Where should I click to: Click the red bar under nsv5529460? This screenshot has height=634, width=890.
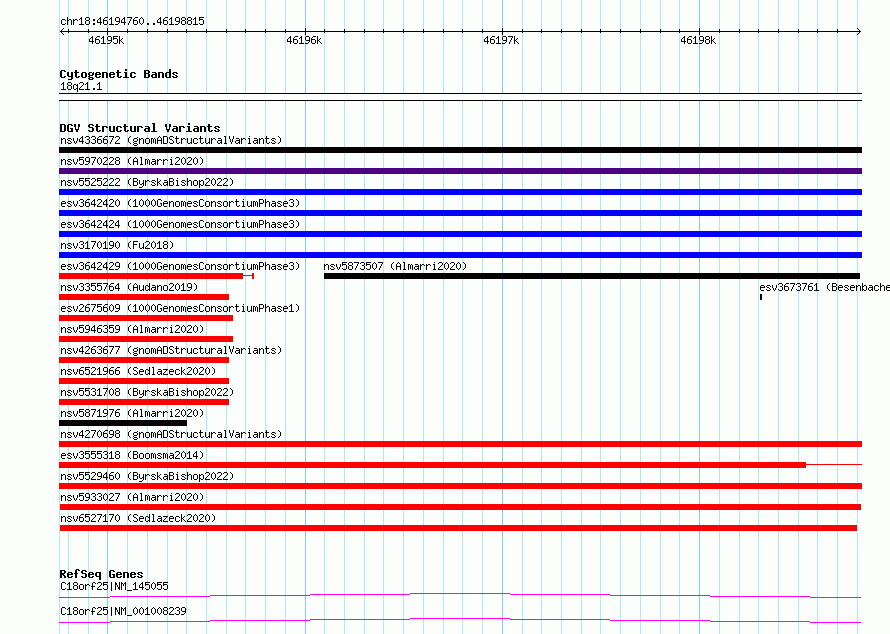[x=460, y=486]
